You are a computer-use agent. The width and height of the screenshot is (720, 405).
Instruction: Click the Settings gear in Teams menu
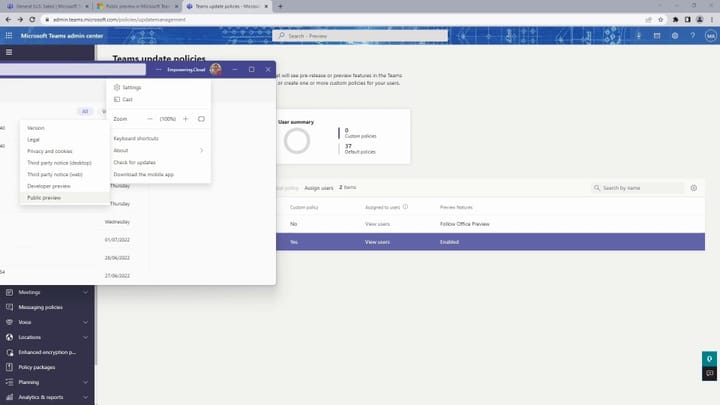117,87
